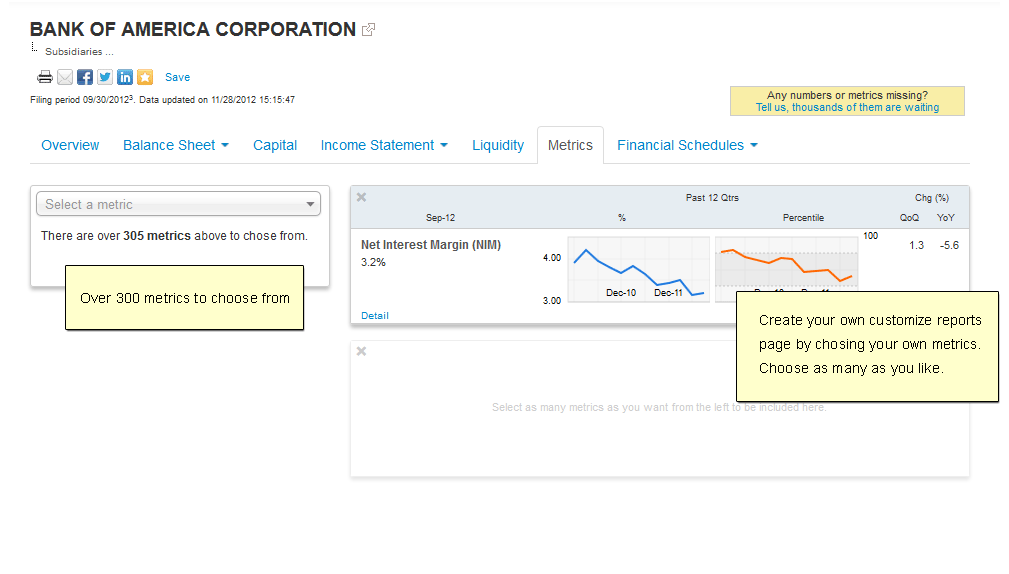Switch to the Overview tab
1009x574 pixels.
(70, 145)
